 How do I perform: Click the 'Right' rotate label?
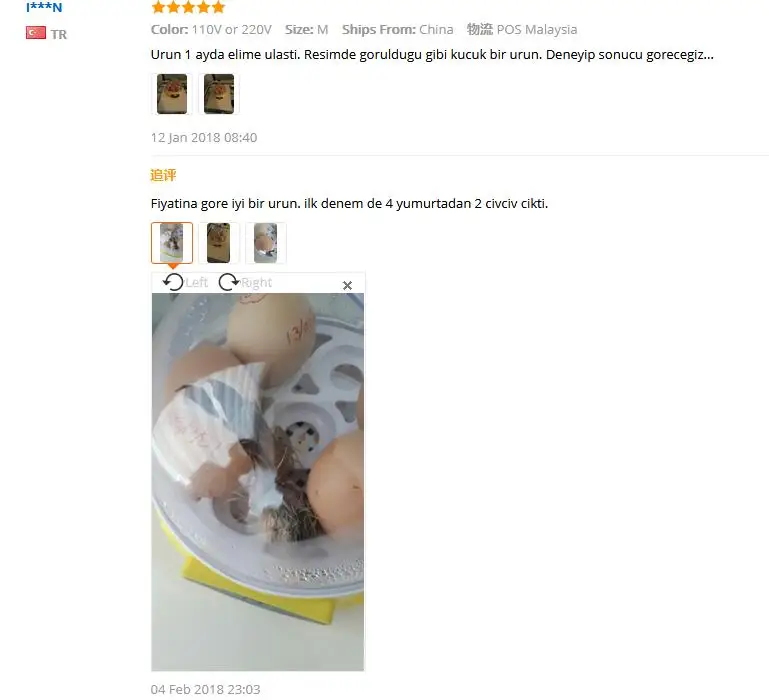[x=256, y=283]
